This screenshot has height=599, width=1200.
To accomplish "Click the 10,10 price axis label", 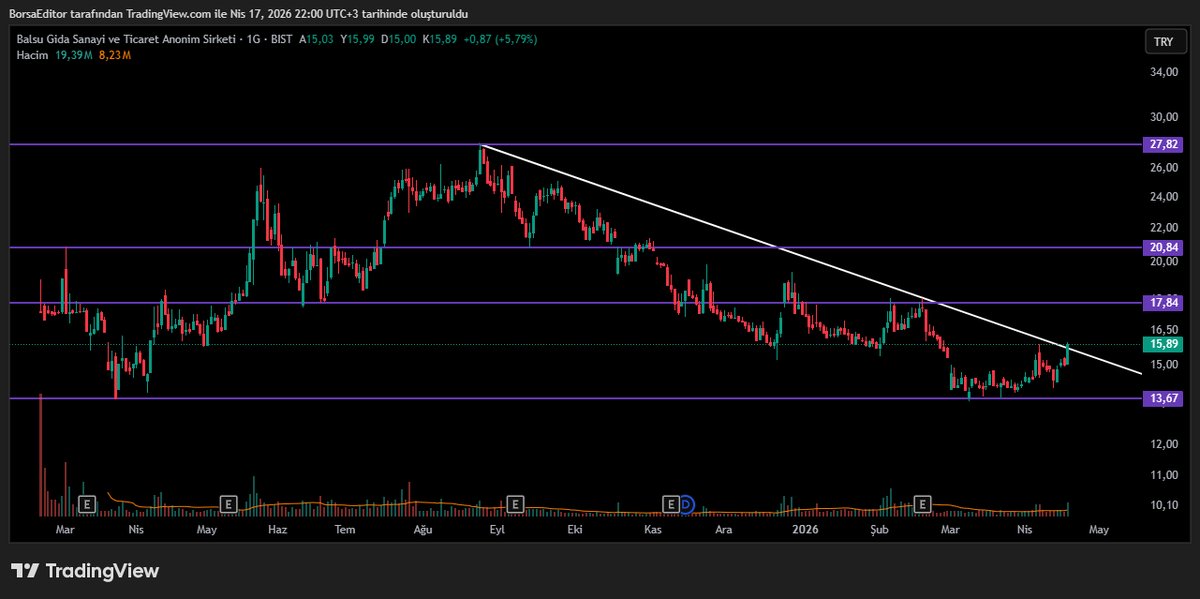I will (1164, 505).
